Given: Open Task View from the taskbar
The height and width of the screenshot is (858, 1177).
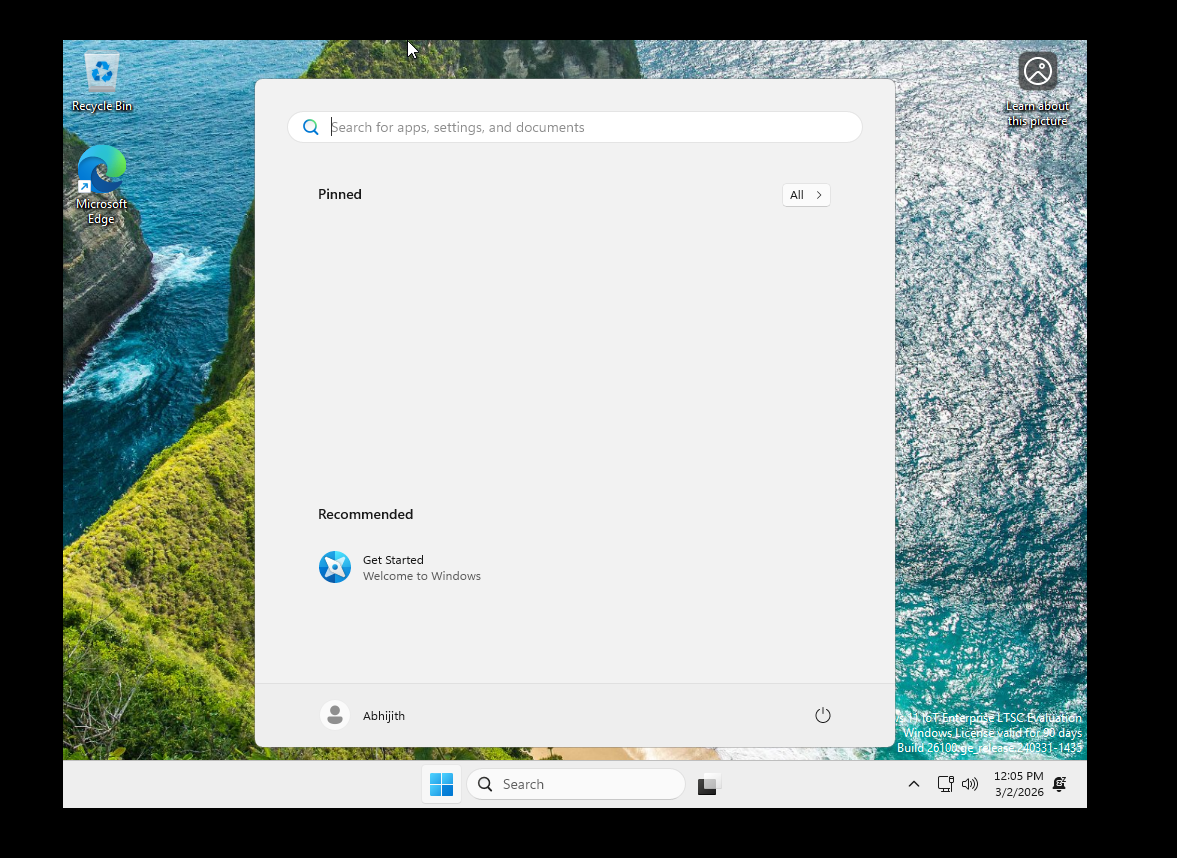Looking at the screenshot, I should [x=708, y=784].
